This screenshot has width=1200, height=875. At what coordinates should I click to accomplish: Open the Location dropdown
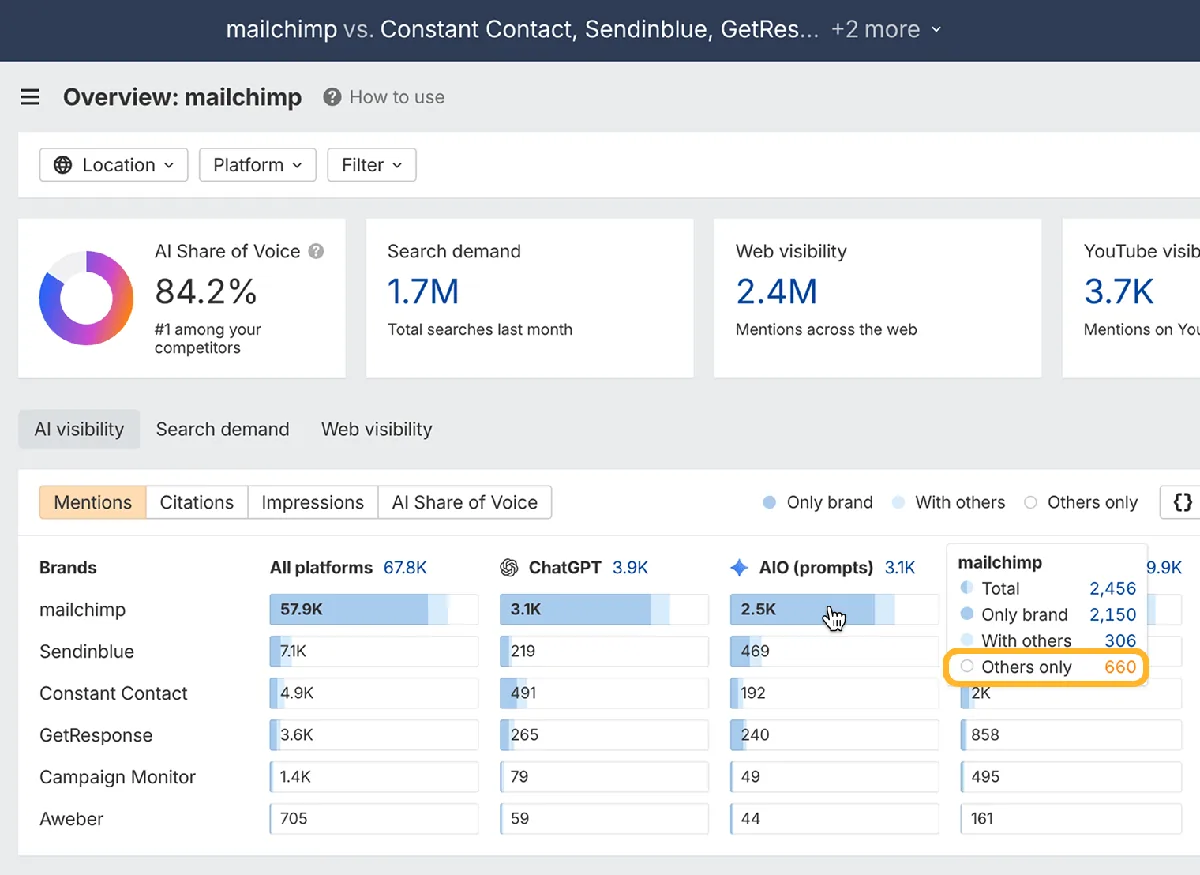coord(114,165)
